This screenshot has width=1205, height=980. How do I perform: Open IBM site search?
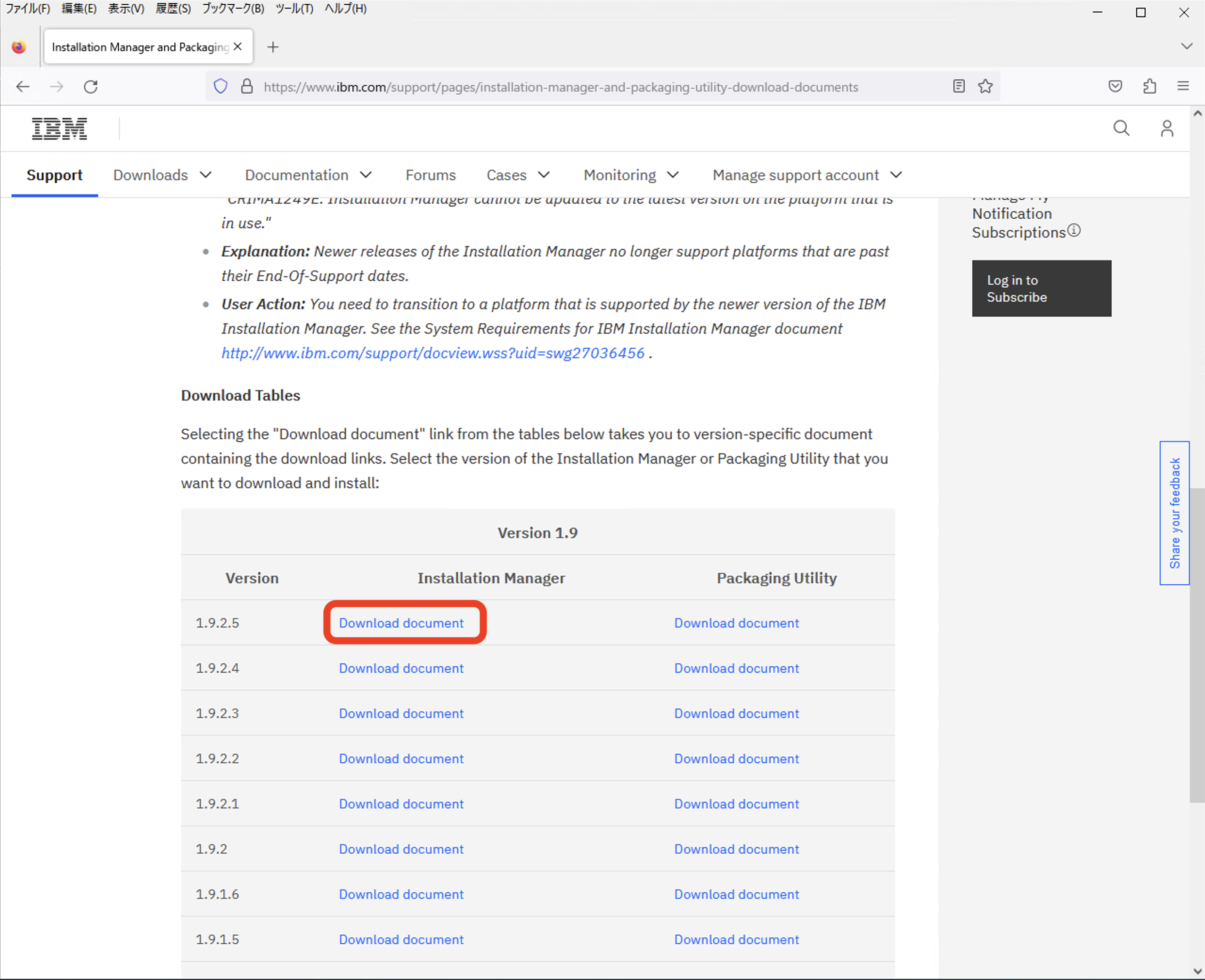click(x=1121, y=128)
